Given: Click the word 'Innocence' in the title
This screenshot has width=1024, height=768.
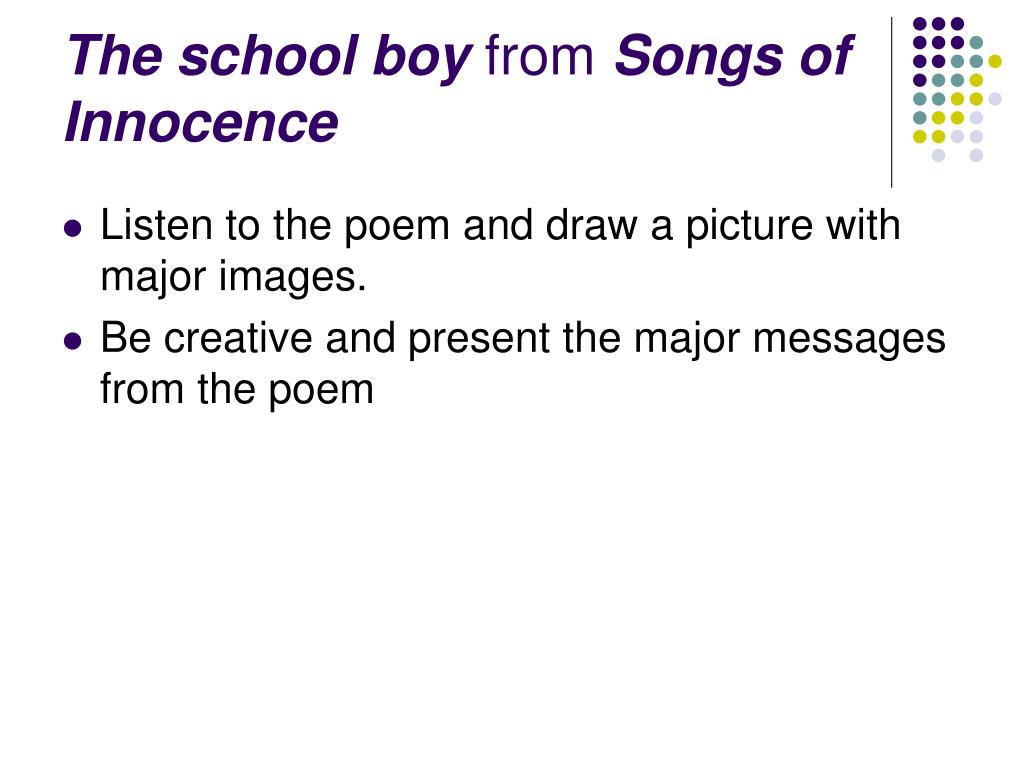Looking at the screenshot, I should click(x=201, y=123).
